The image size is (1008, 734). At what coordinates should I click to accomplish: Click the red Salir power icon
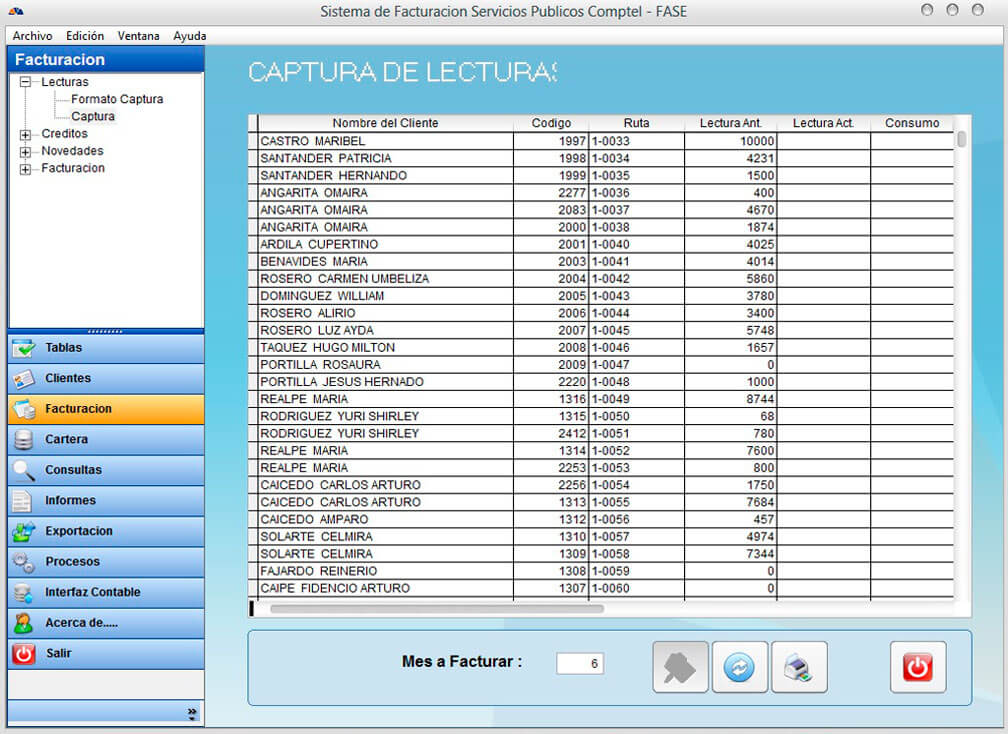[24, 654]
